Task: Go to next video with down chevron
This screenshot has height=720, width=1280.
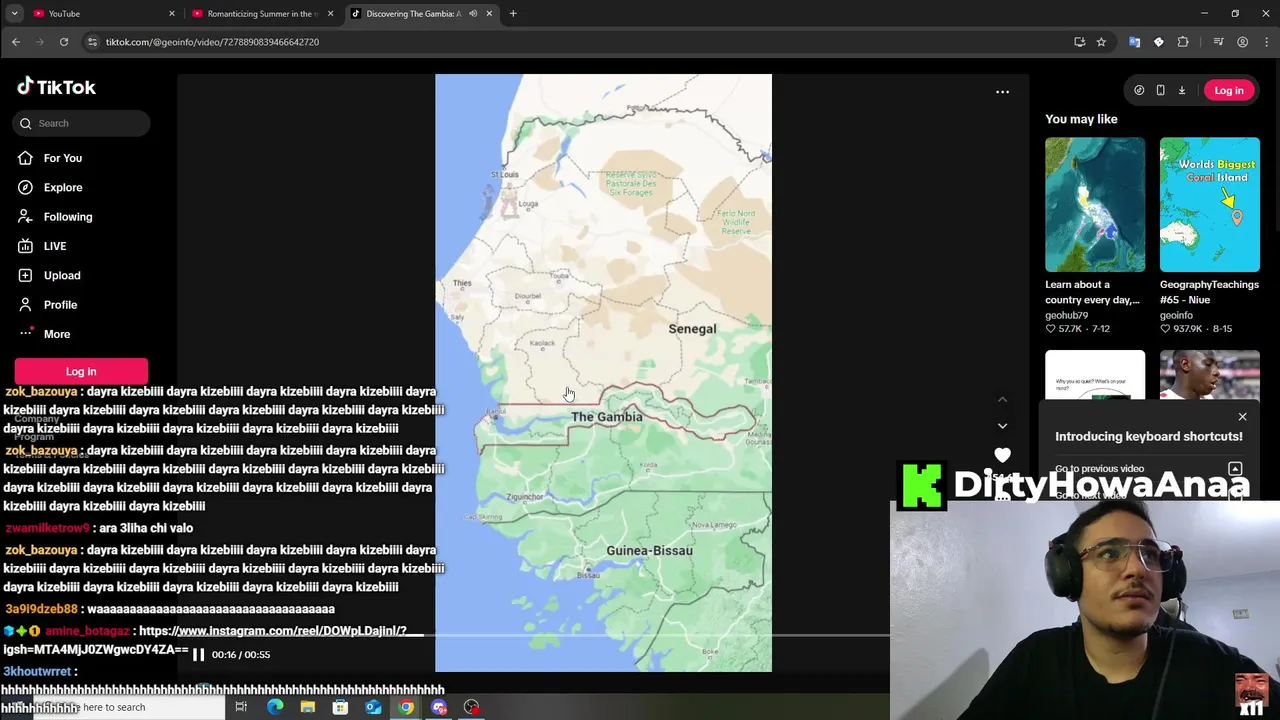Action: tap(1002, 426)
